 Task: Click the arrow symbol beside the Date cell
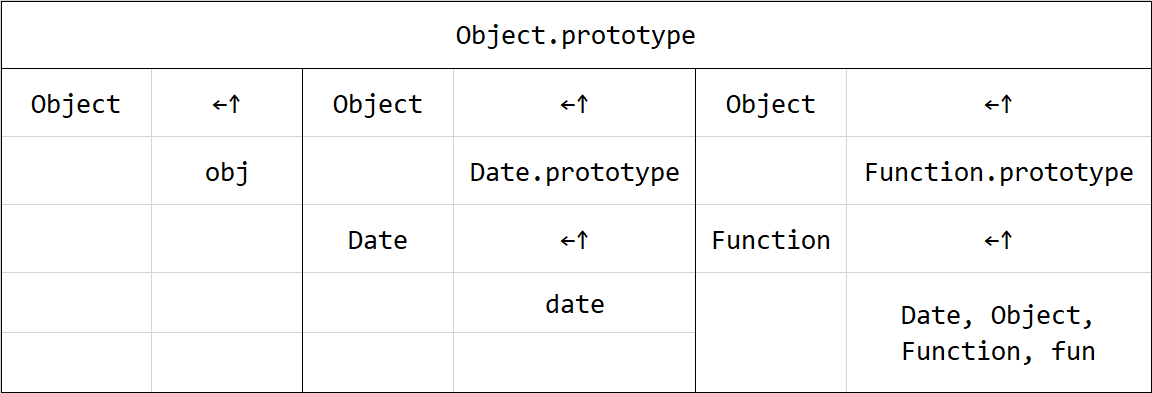click(575, 239)
